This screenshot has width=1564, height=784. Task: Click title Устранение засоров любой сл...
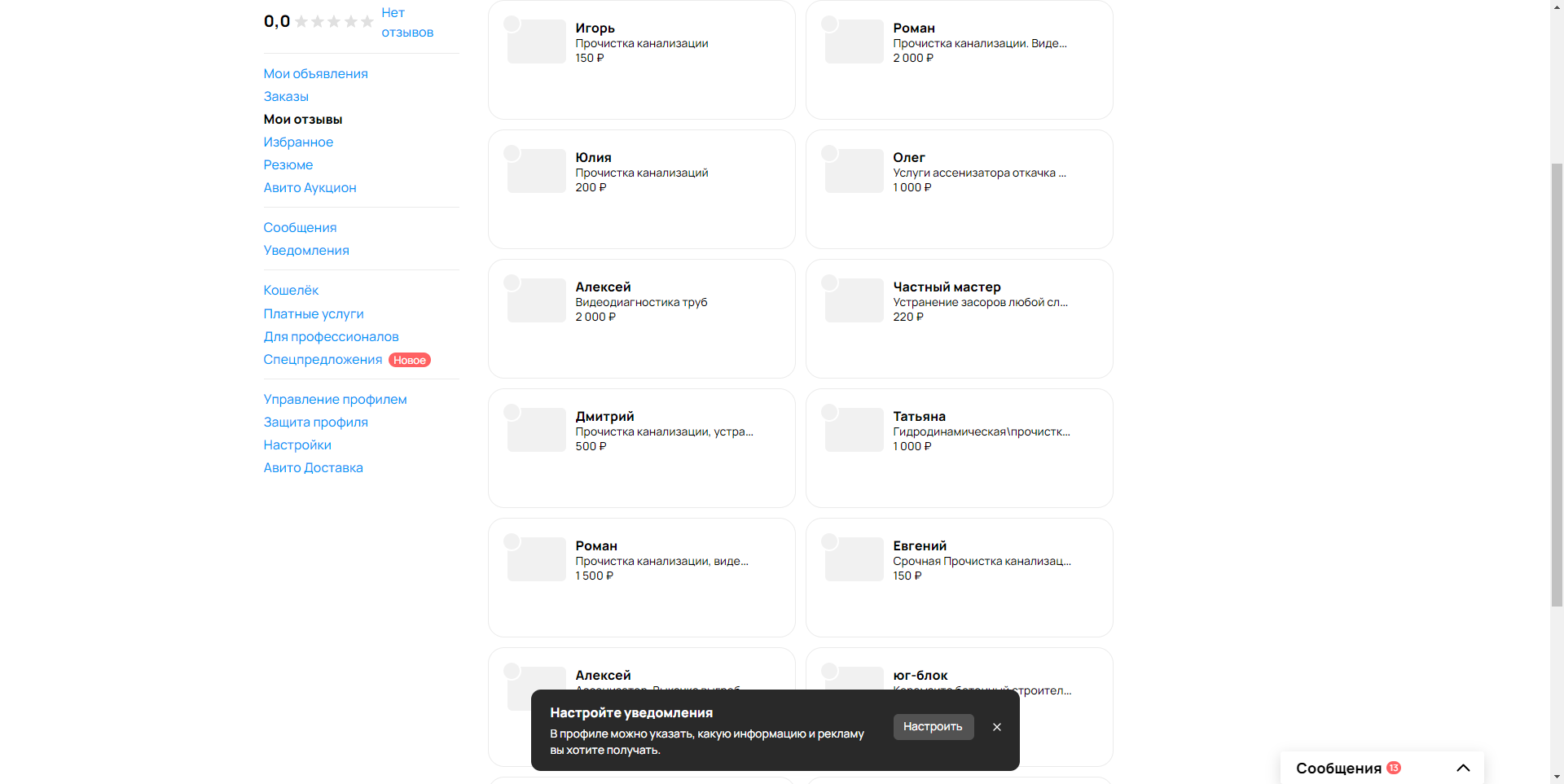(x=980, y=302)
